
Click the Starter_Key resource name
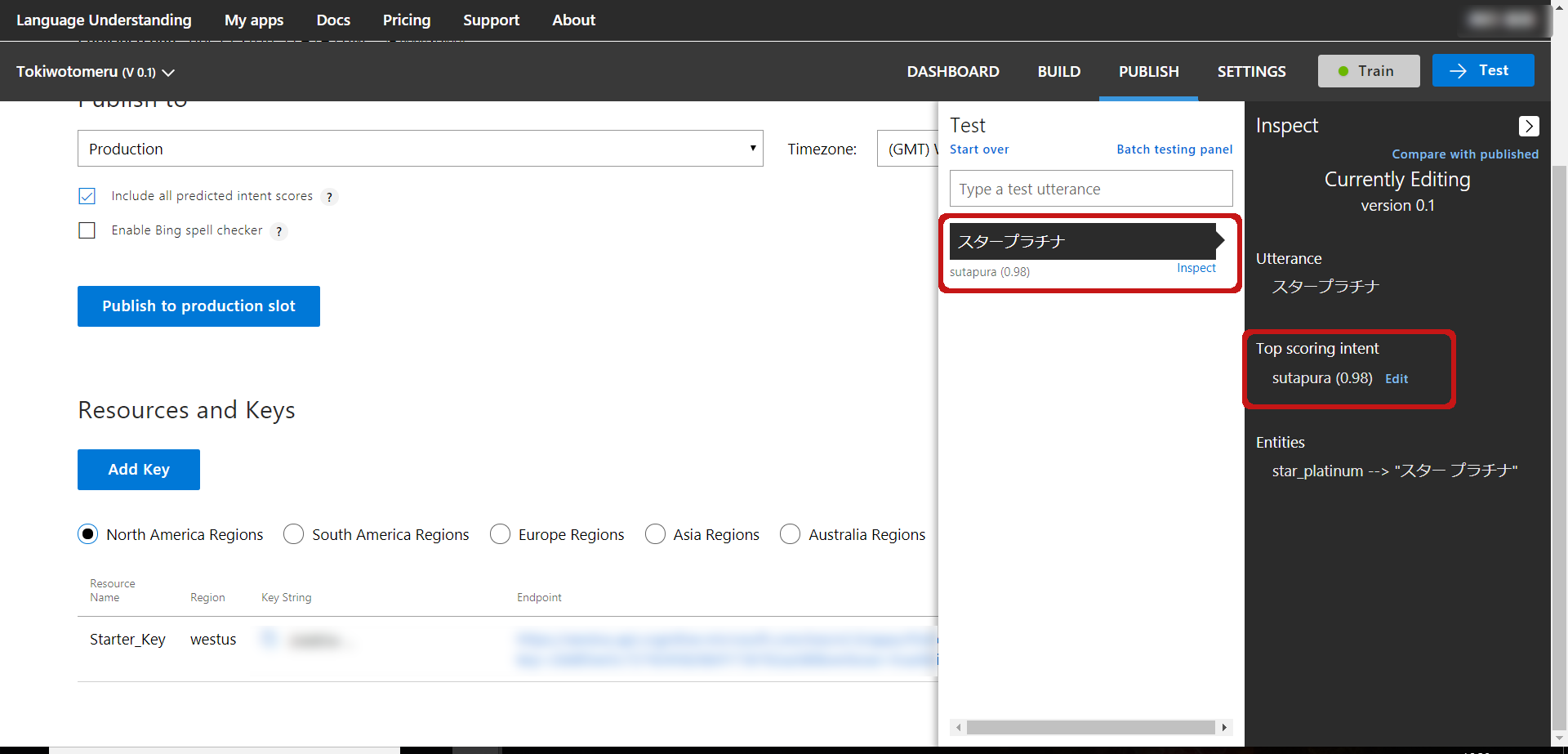tap(127, 640)
